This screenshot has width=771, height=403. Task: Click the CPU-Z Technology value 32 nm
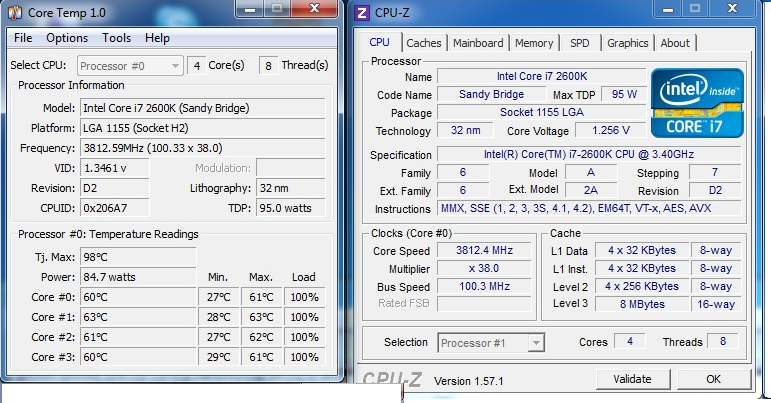[x=465, y=130]
